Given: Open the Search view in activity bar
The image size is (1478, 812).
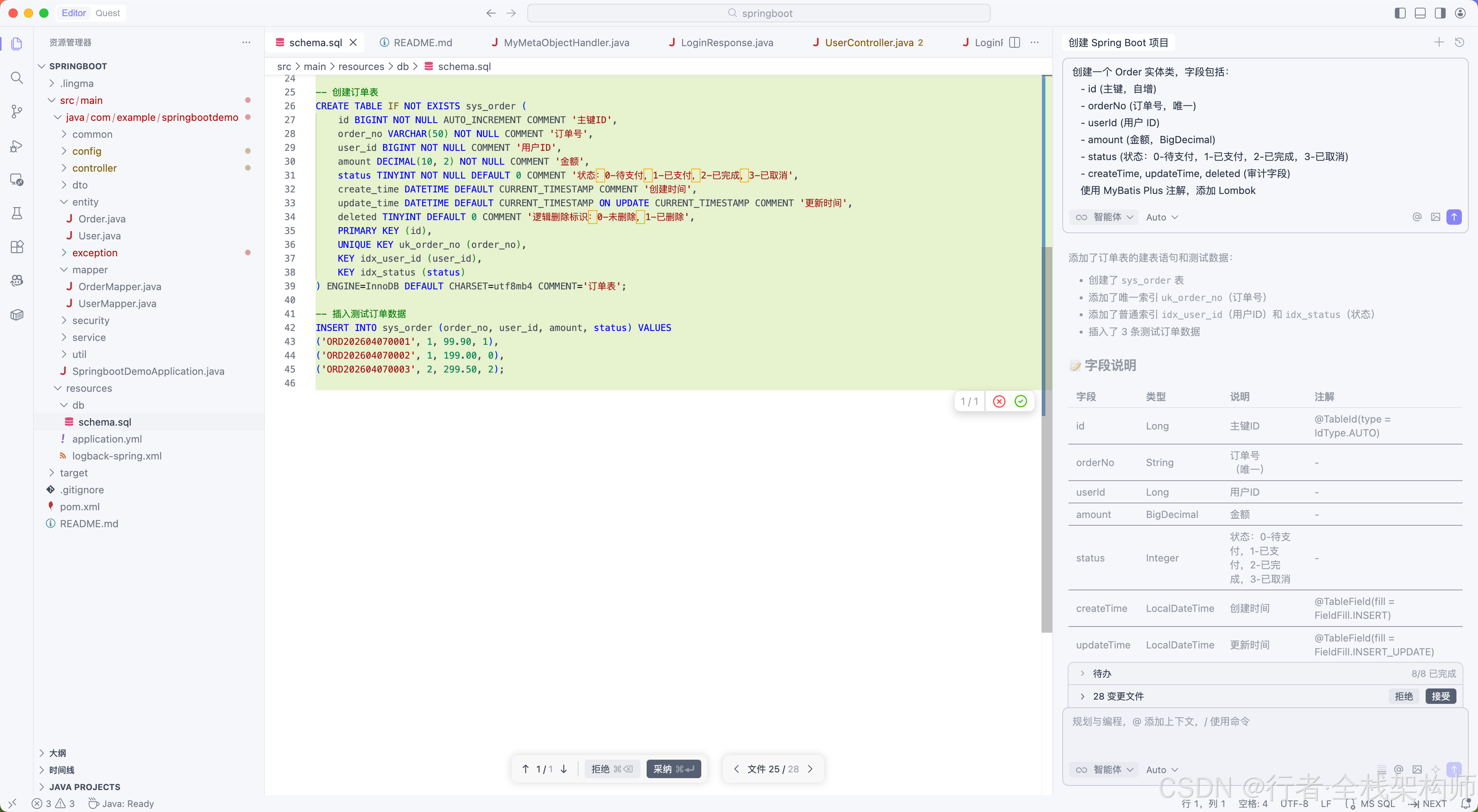Looking at the screenshot, I should coord(17,77).
